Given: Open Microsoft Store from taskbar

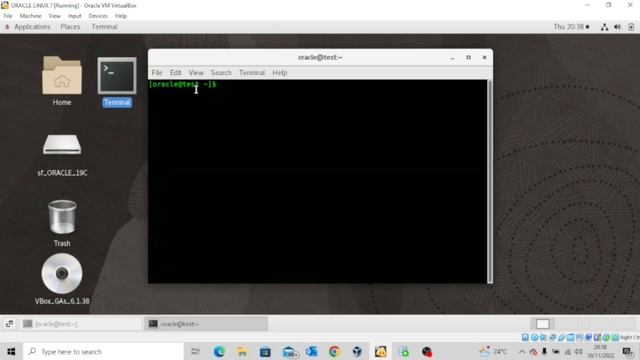Looking at the screenshot, I should 265,351.
